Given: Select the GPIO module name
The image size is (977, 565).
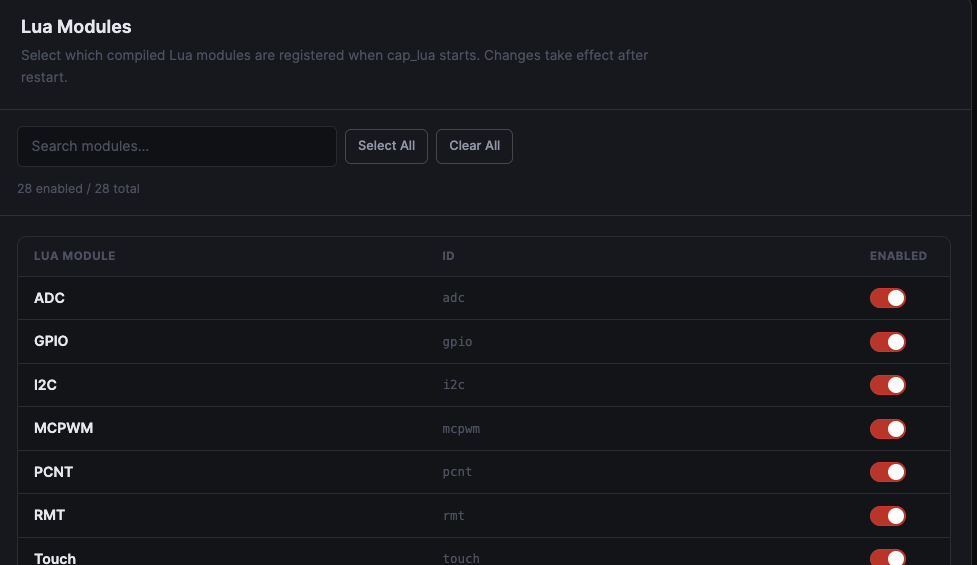Looking at the screenshot, I should click(51, 341).
